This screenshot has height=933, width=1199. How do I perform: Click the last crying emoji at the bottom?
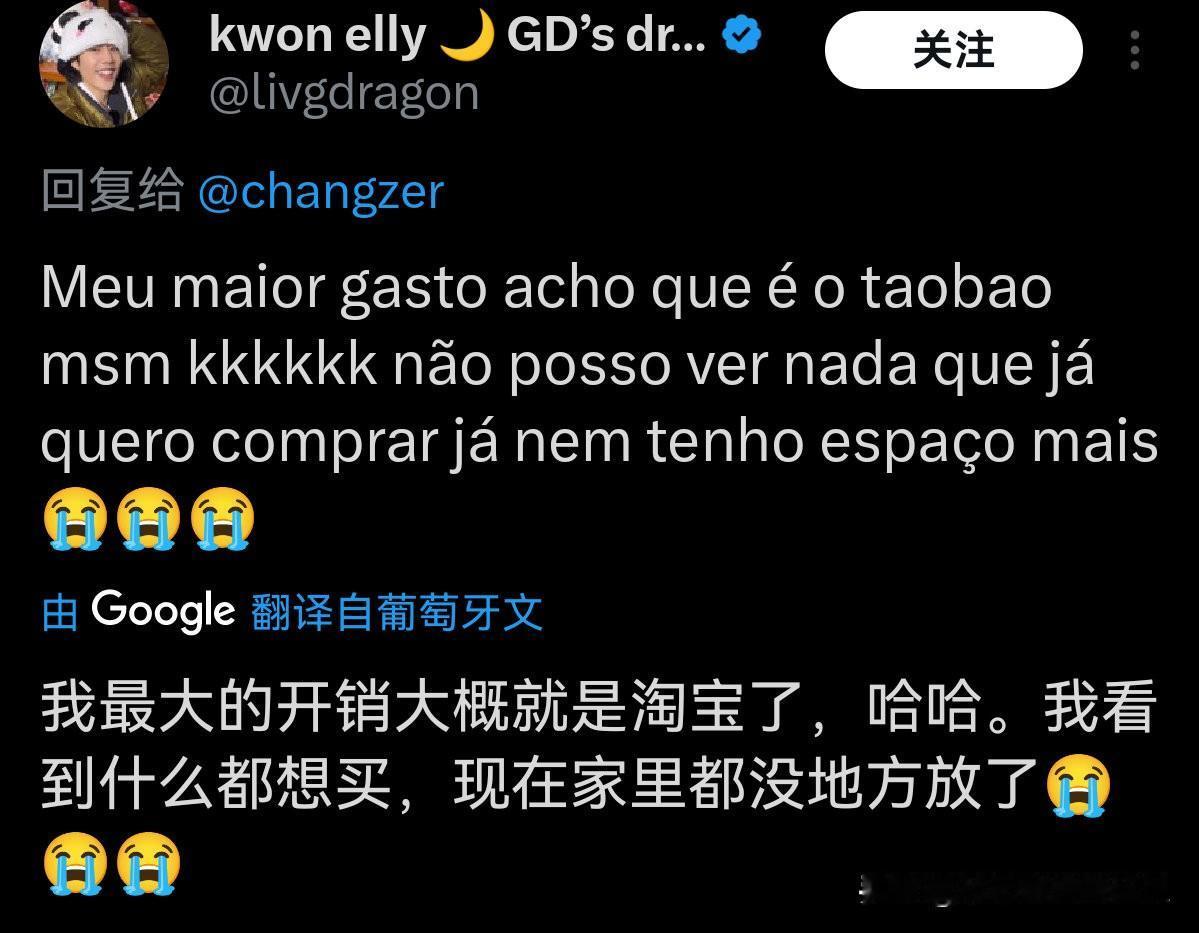point(148,864)
